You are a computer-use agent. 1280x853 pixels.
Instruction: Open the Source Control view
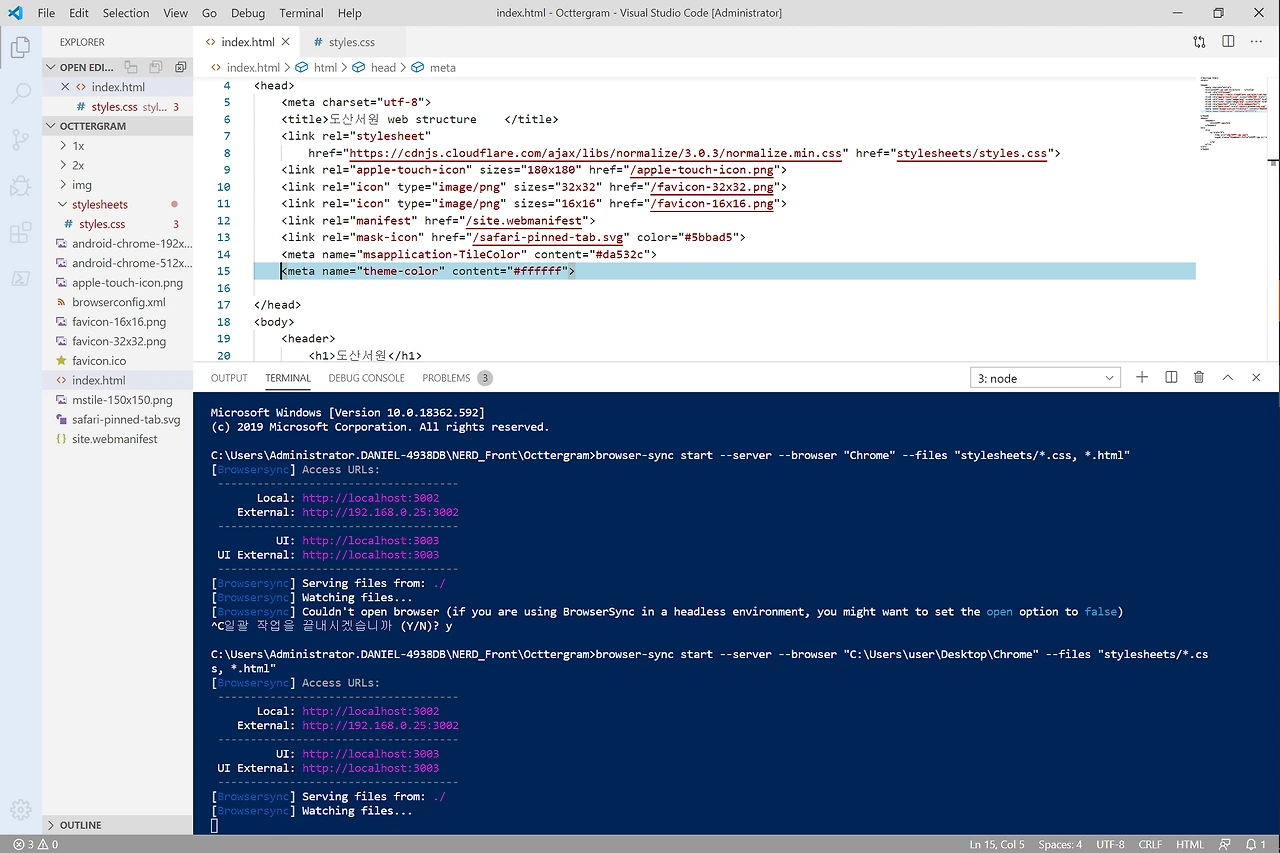[20, 139]
